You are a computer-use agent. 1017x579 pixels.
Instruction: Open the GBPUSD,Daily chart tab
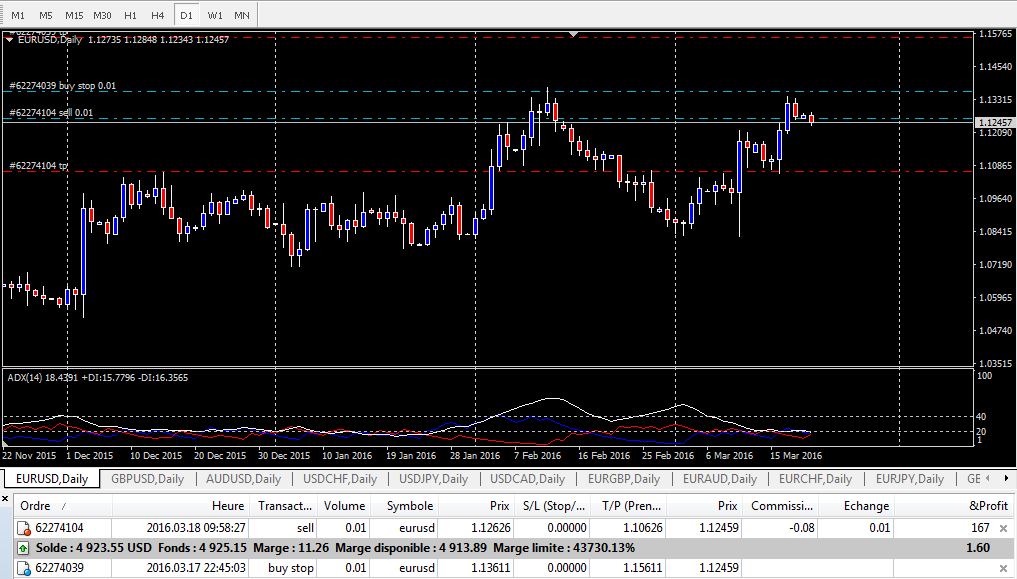point(147,479)
